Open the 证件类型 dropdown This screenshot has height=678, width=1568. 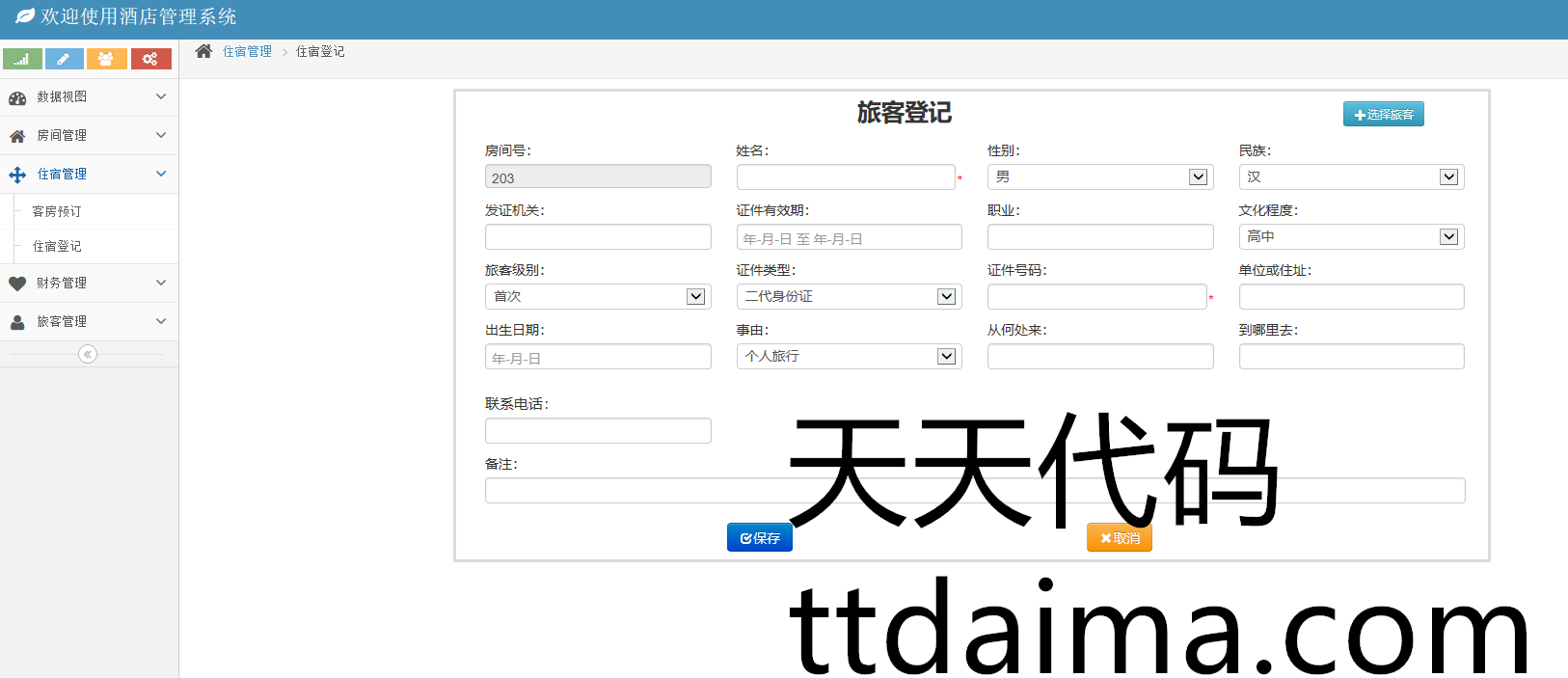tap(849, 297)
